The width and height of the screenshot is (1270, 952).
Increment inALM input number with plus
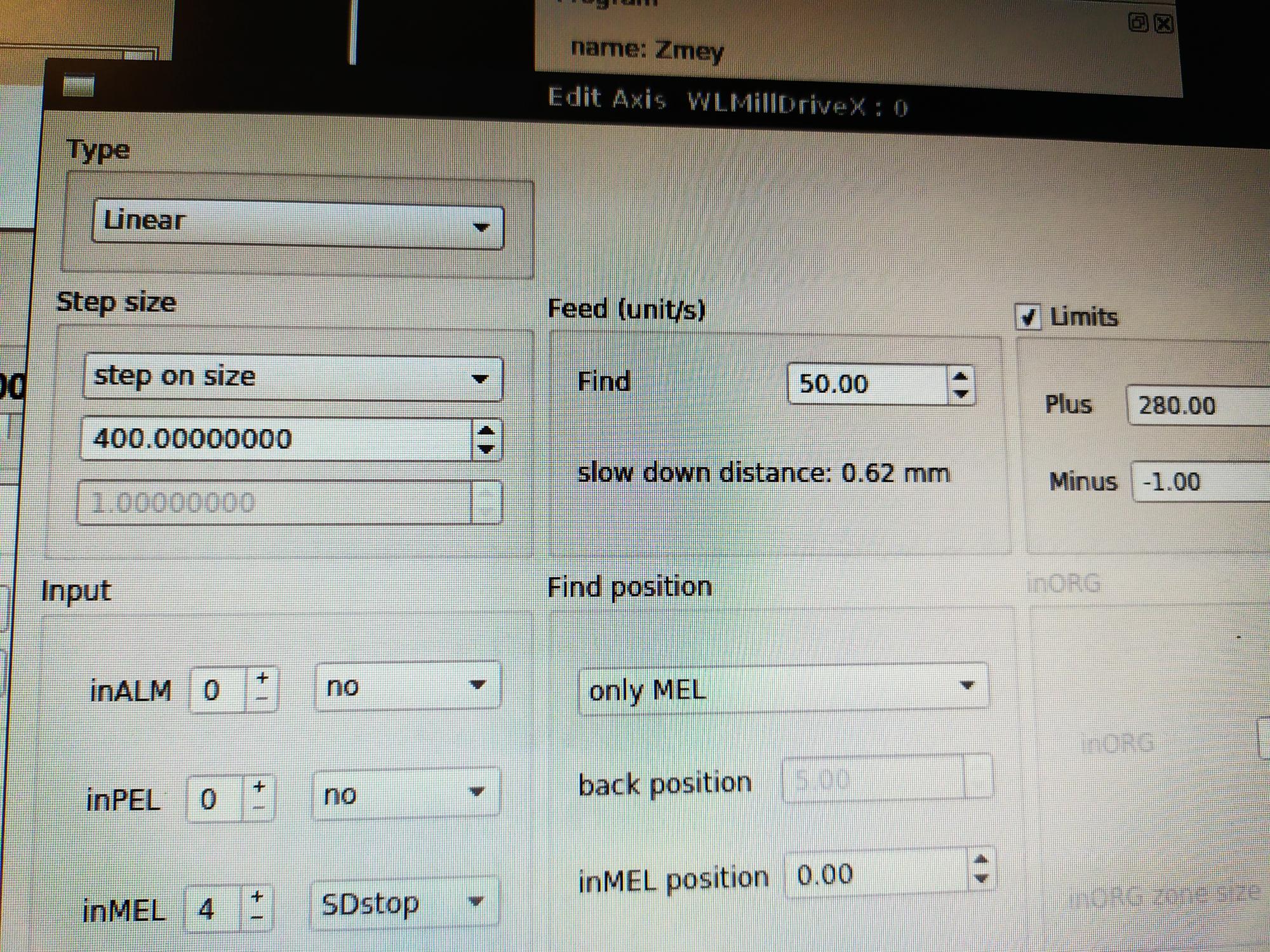coord(262,678)
